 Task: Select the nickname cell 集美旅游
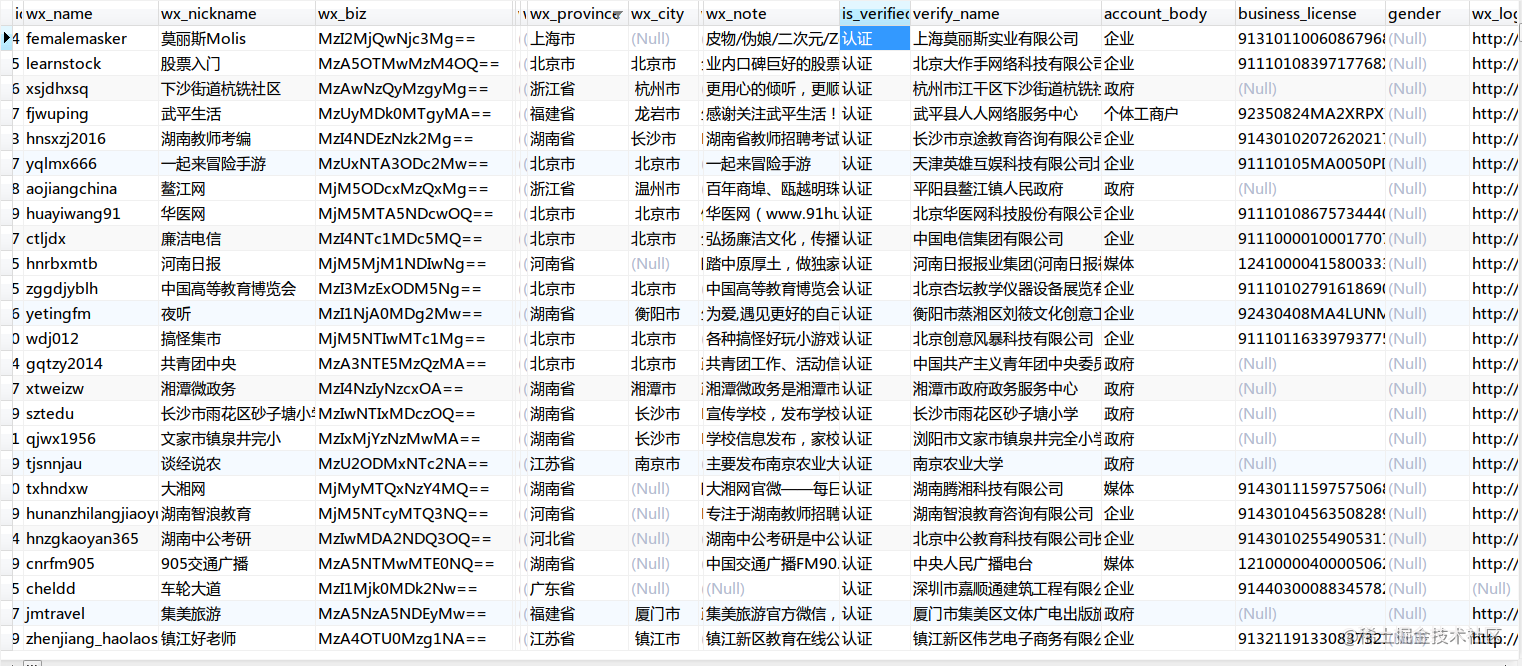tap(237, 614)
